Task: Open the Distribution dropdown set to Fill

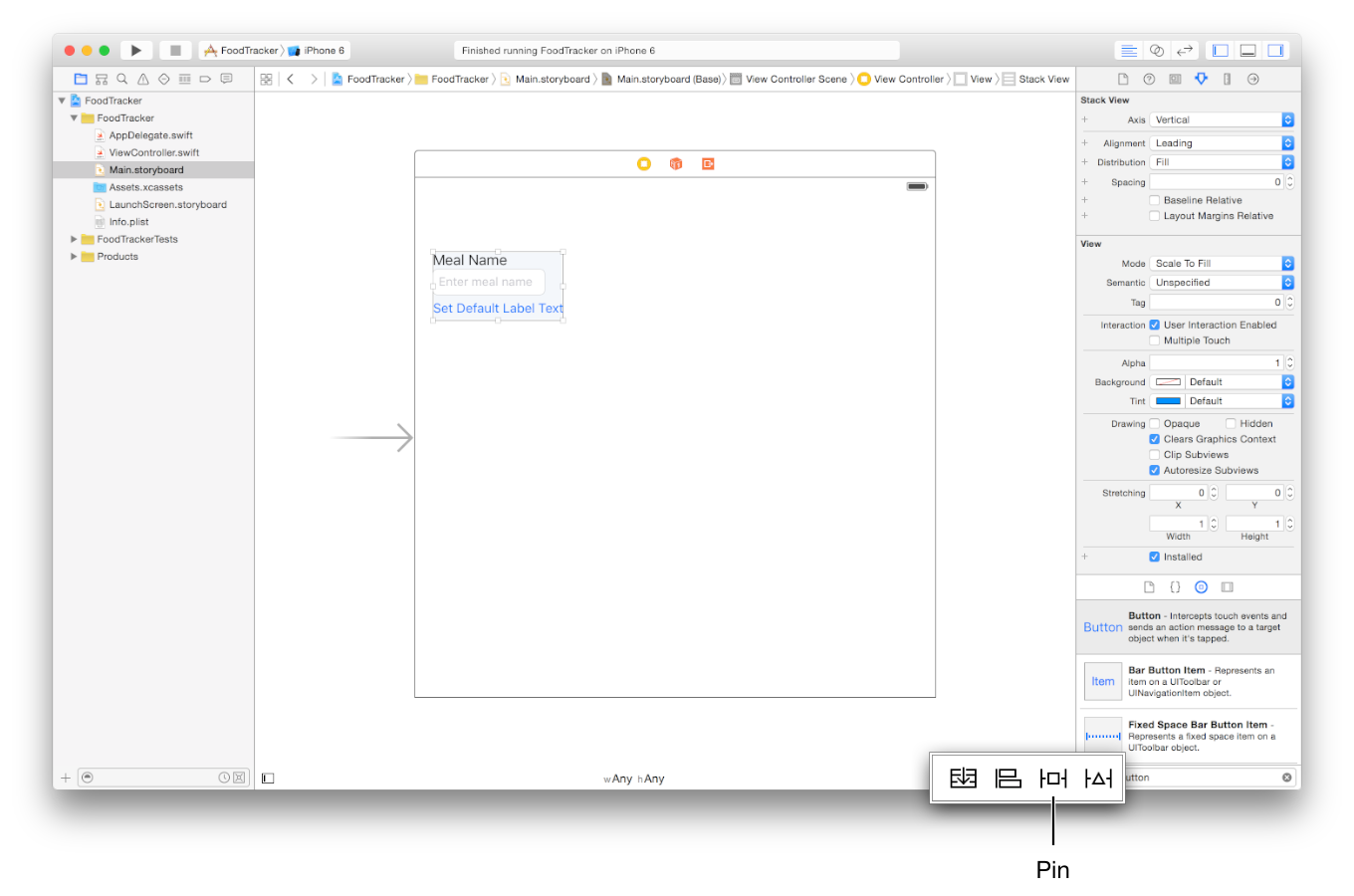Action: point(1223,162)
